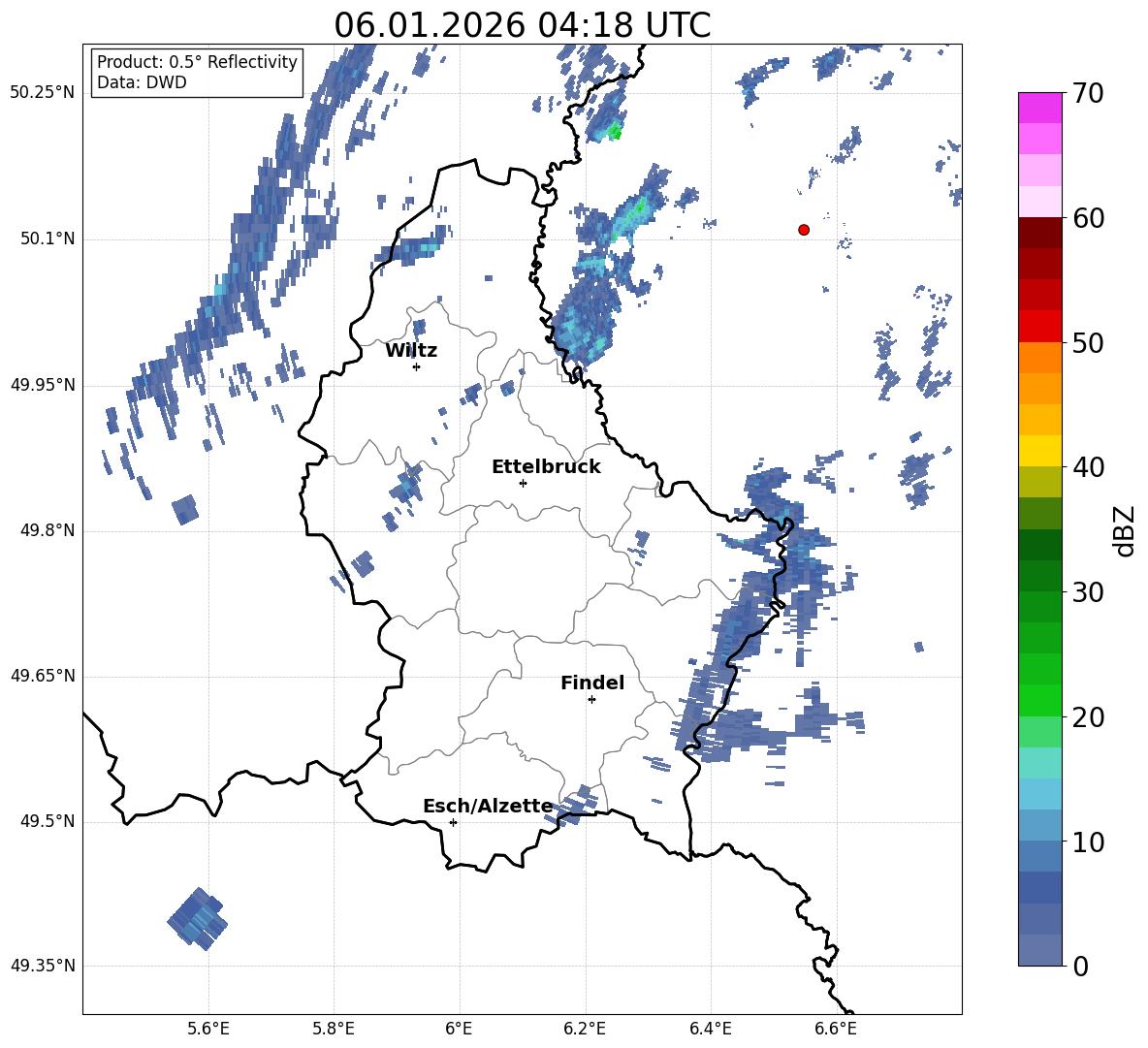Viewport: 1148px width, 1048px height.
Task: Click the Product: 0.5° Reflectivity text
Action: point(197,62)
